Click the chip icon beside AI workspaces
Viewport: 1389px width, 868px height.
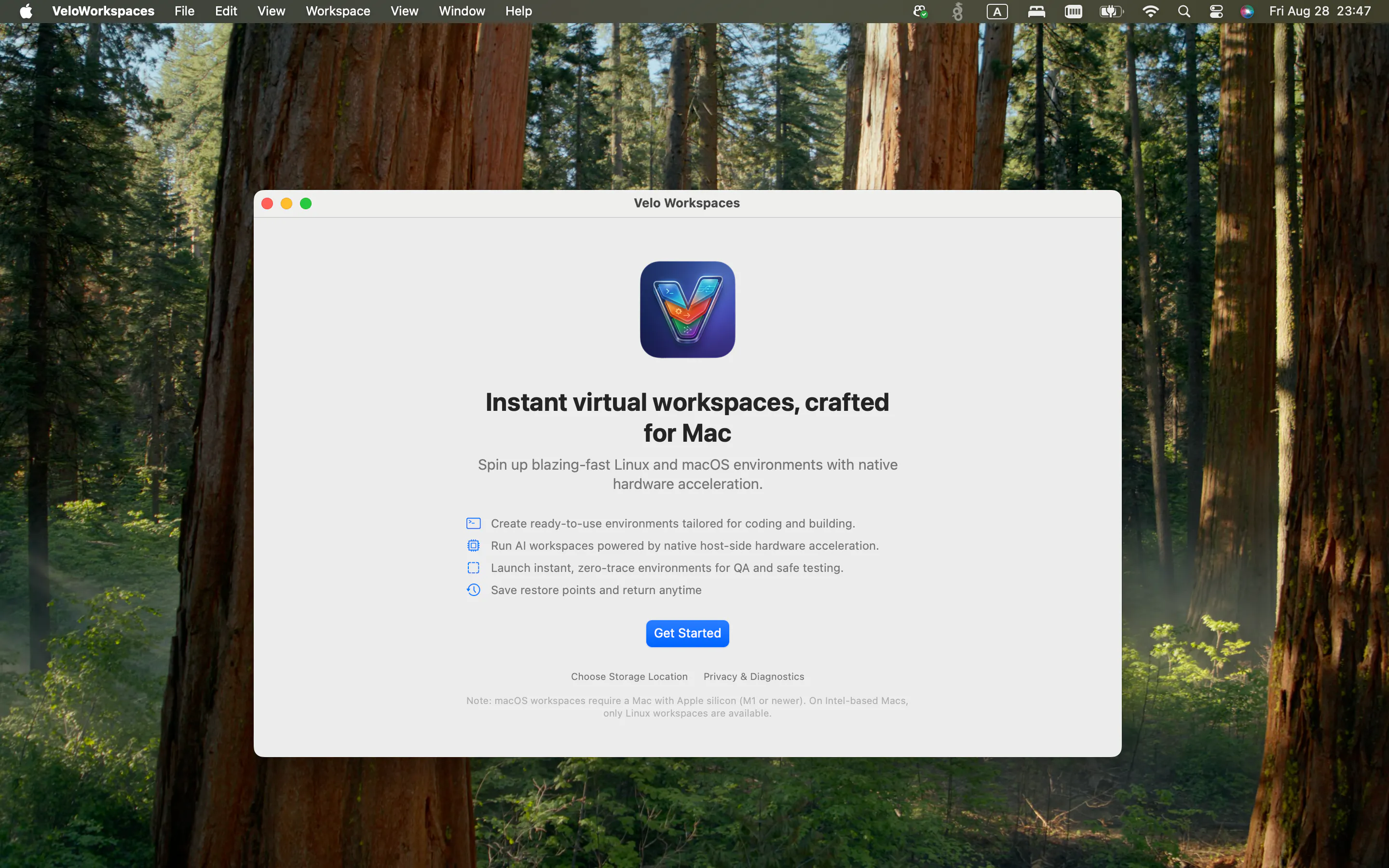tap(473, 545)
